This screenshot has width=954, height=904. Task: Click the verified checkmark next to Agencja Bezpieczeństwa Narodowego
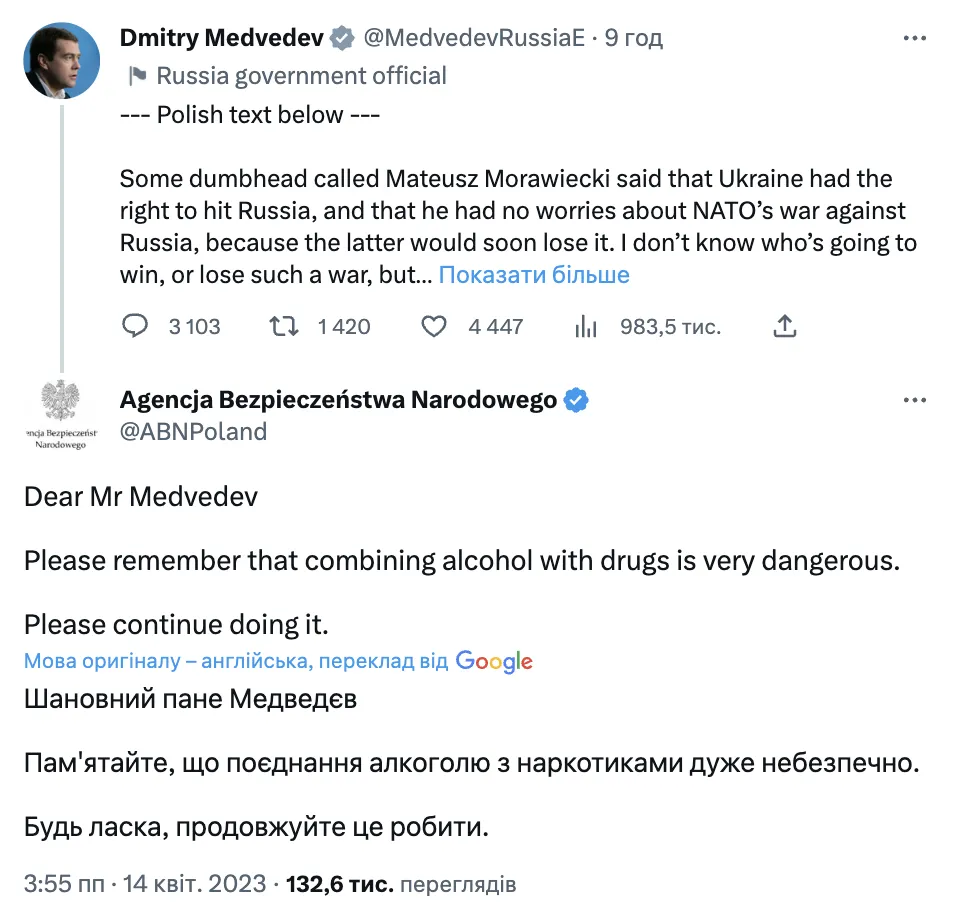pos(576,399)
